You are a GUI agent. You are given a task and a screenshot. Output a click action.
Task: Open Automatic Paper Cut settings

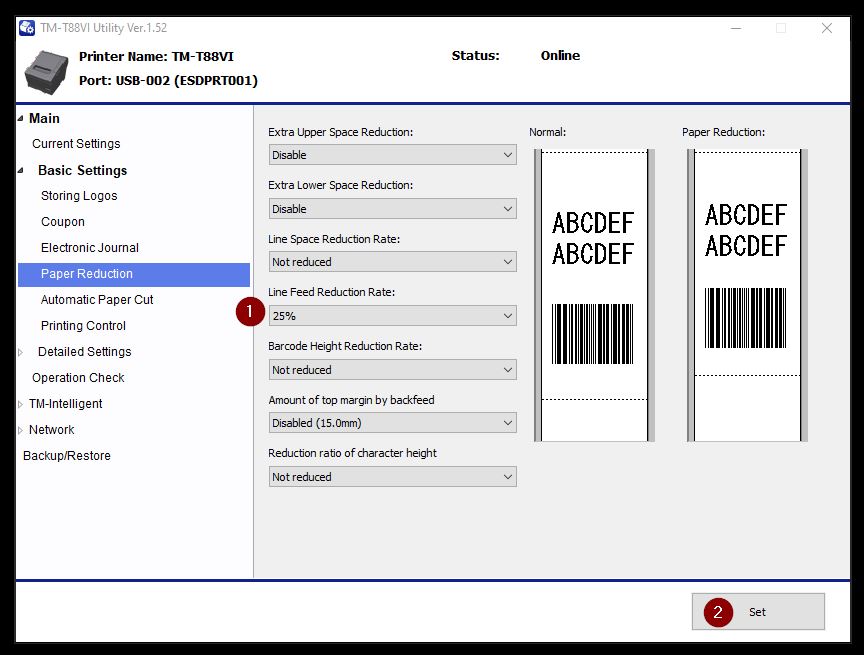[97, 300]
